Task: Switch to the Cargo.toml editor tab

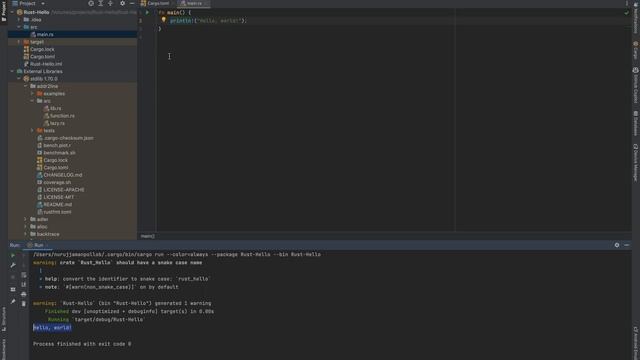Action: 155,3
